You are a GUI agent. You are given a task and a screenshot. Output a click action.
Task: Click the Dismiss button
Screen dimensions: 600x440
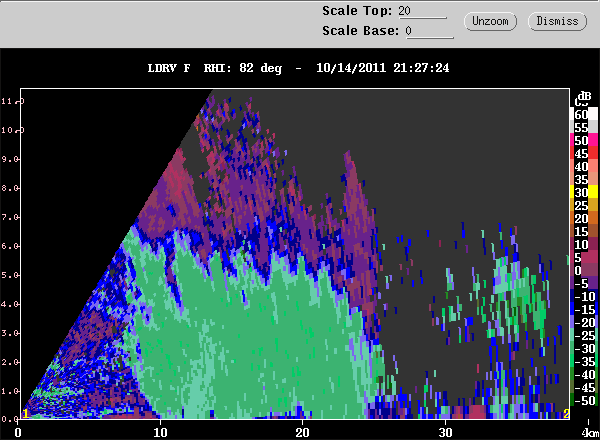tap(557, 21)
